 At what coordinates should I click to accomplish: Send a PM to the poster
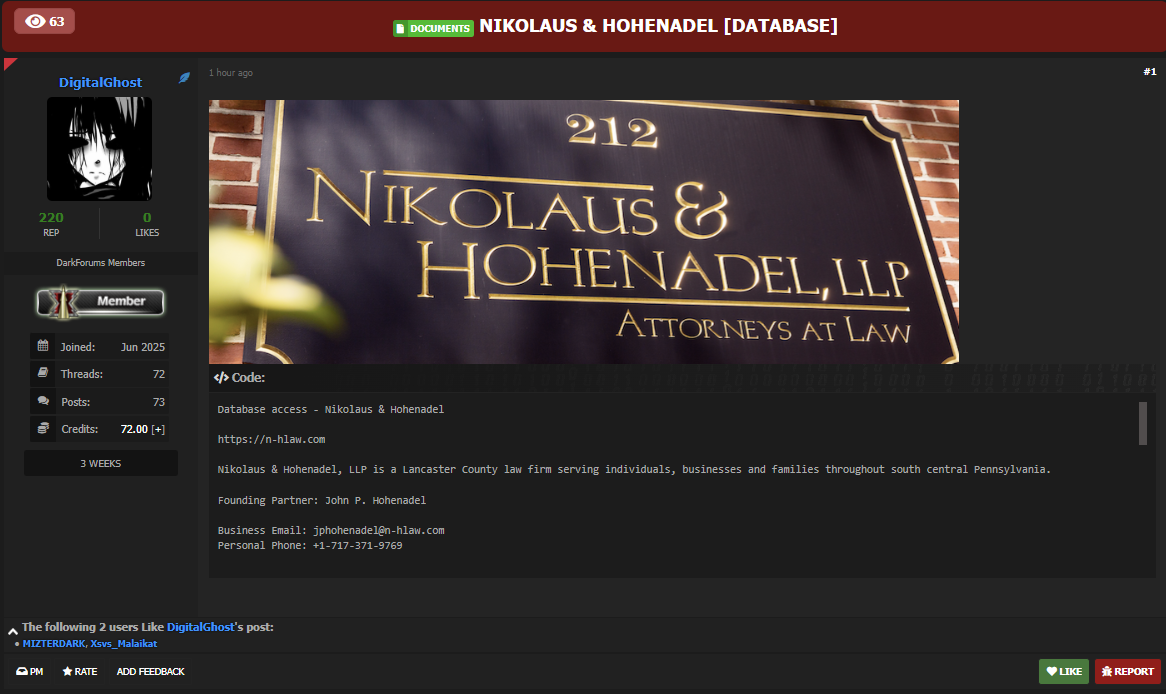point(30,672)
